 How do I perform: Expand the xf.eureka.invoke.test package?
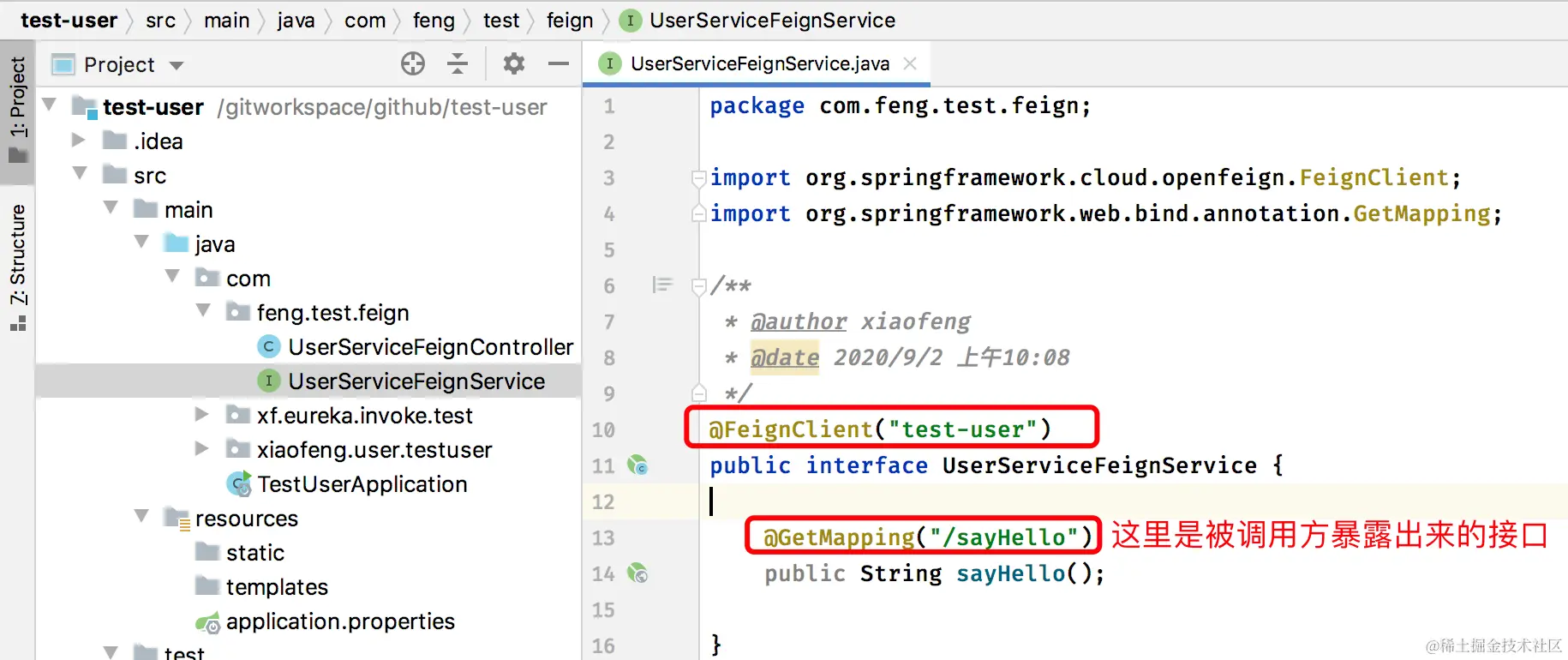click(202, 415)
